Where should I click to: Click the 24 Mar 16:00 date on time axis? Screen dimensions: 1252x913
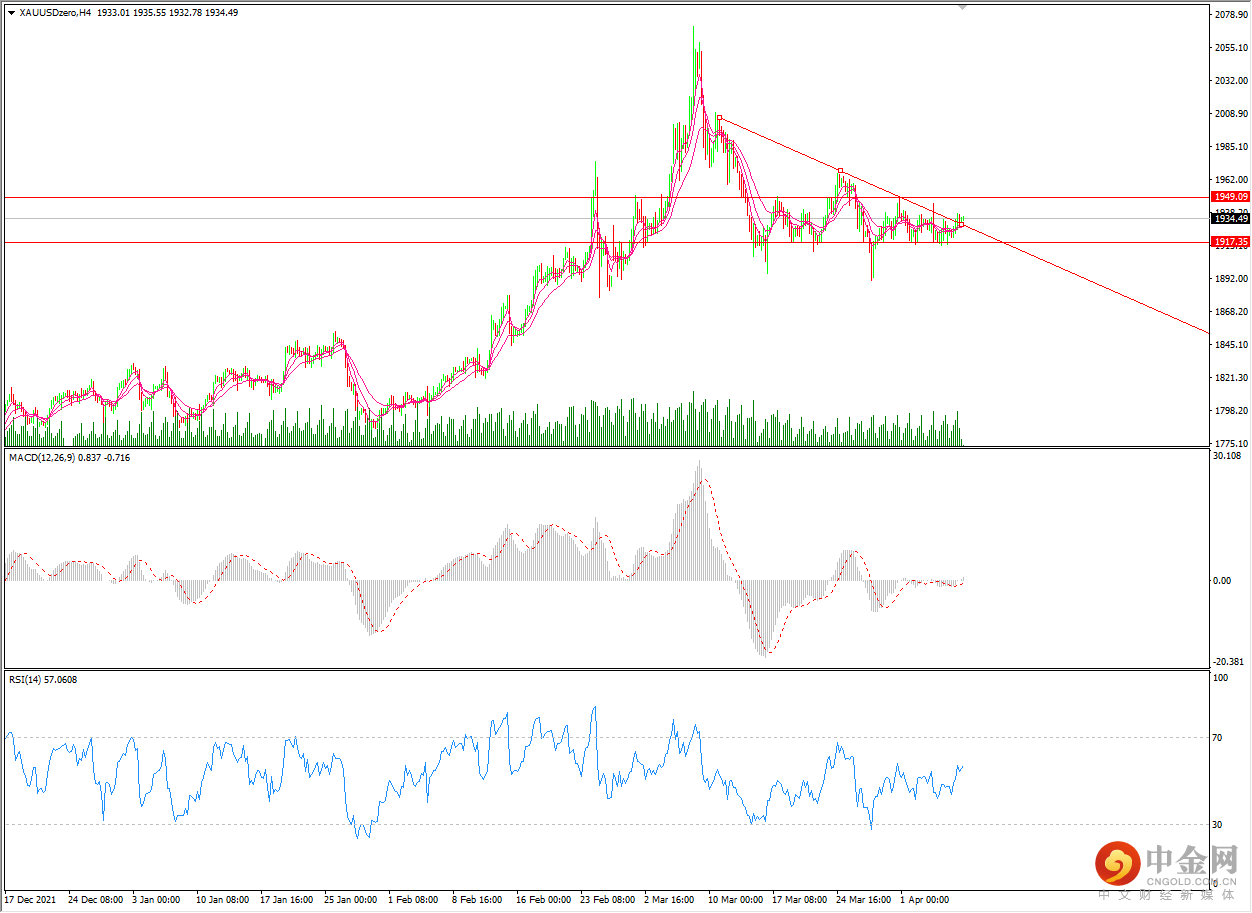pyautogui.click(x=865, y=900)
